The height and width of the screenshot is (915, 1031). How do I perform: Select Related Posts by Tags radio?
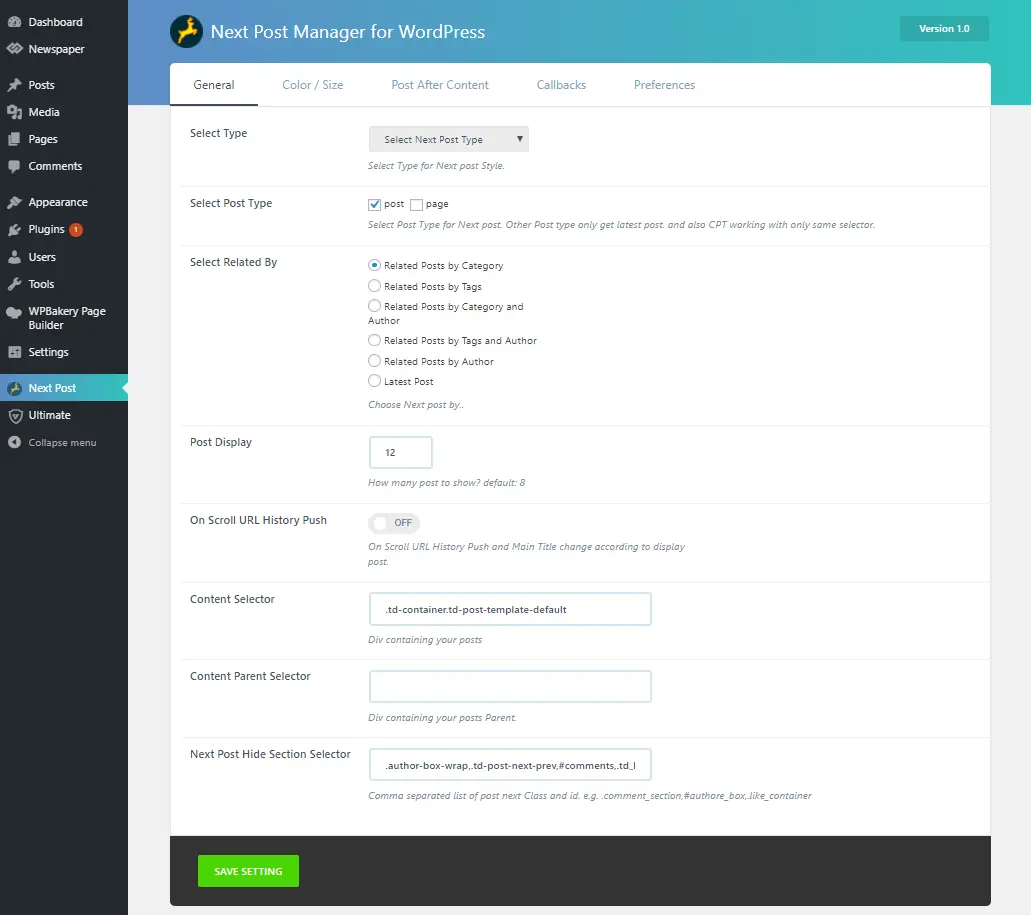click(x=374, y=286)
